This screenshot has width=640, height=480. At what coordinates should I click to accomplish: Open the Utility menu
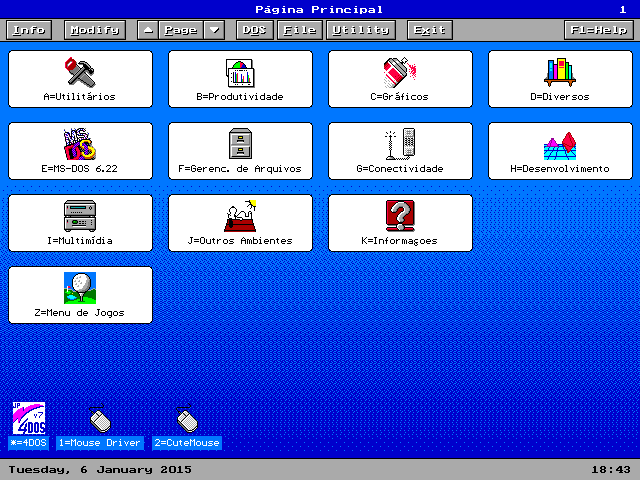pyautogui.click(x=361, y=30)
